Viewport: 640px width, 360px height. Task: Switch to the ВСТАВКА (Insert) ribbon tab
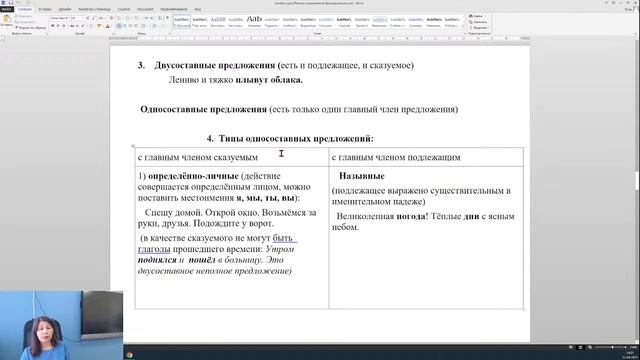44,9
